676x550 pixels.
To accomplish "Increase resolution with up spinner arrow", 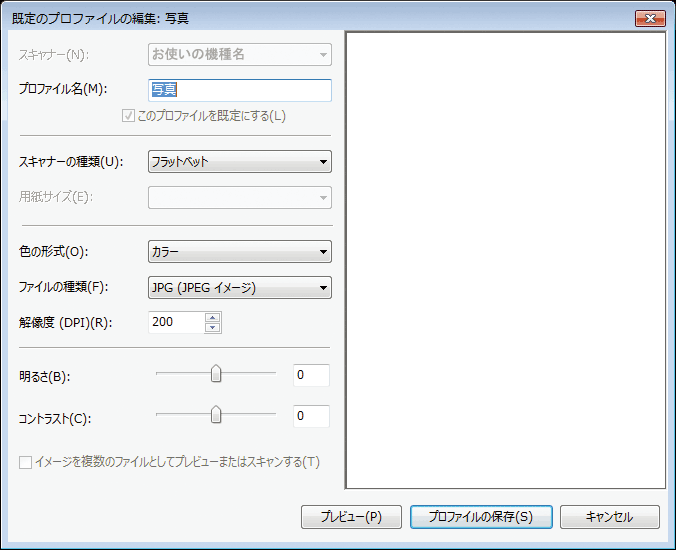I will point(212,317).
